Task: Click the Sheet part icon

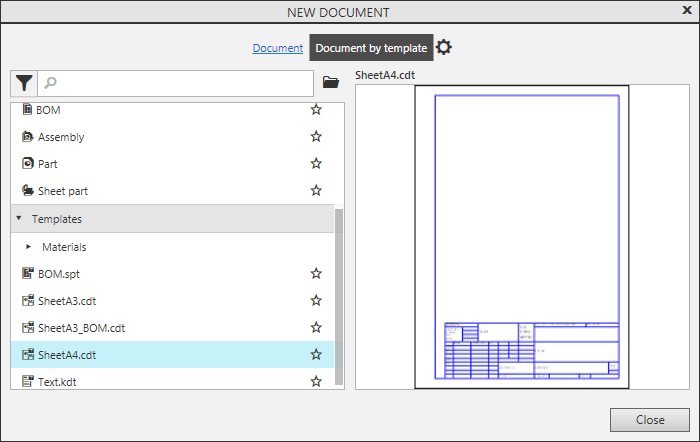Action: (28, 191)
